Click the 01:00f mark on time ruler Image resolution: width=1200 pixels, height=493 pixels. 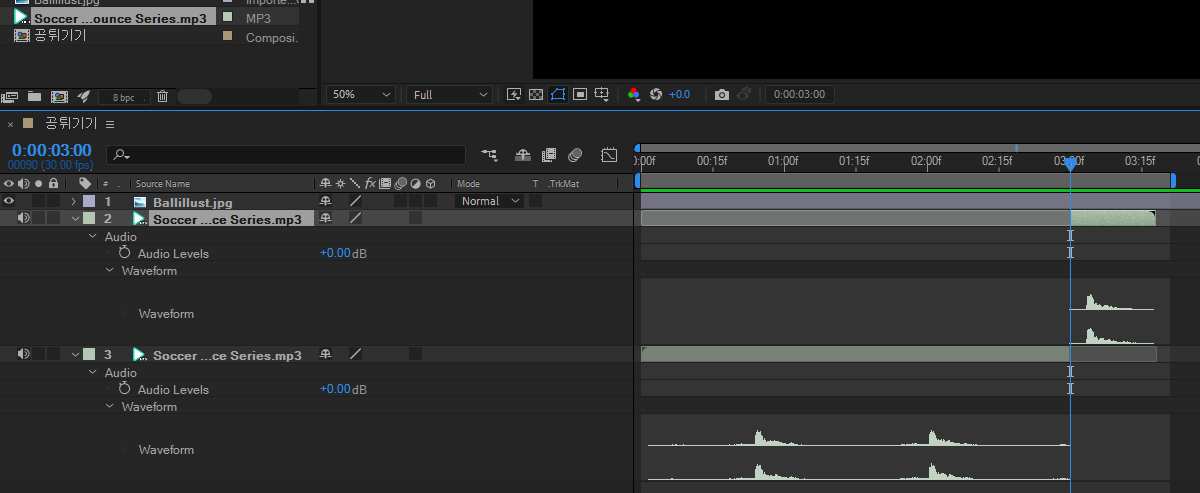tap(783, 160)
